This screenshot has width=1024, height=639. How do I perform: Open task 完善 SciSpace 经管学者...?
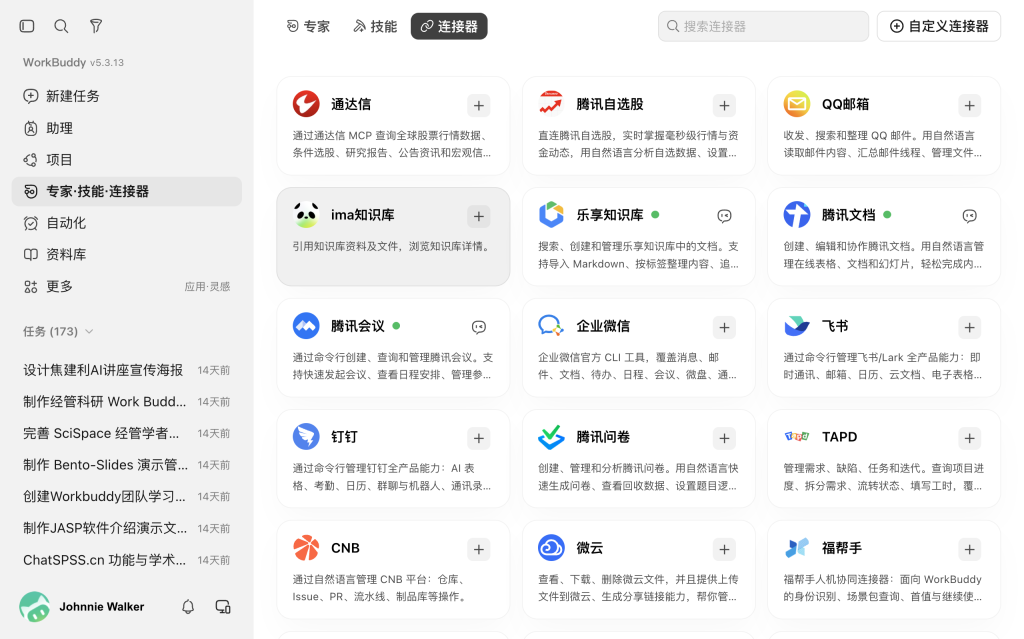point(127,433)
